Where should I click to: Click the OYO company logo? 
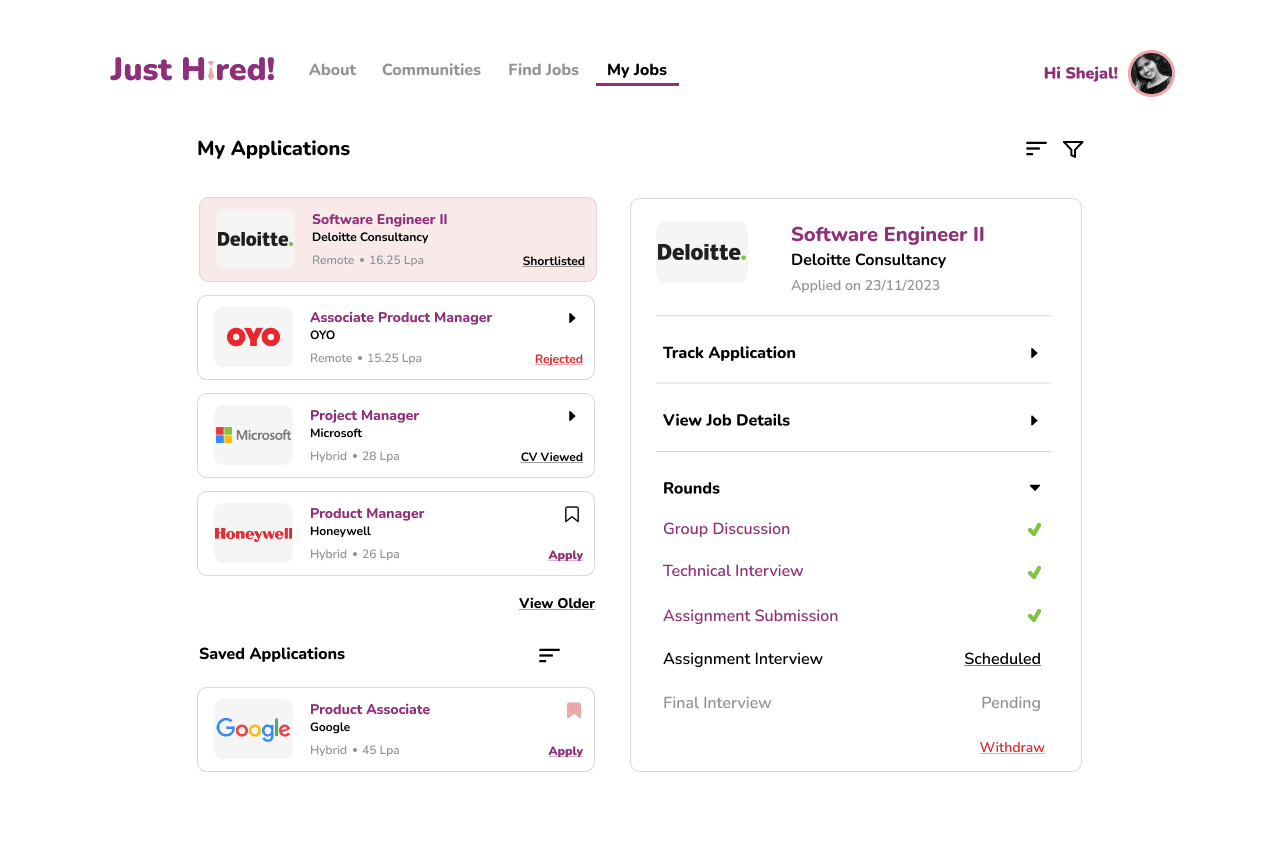pyautogui.click(x=253, y=337)
